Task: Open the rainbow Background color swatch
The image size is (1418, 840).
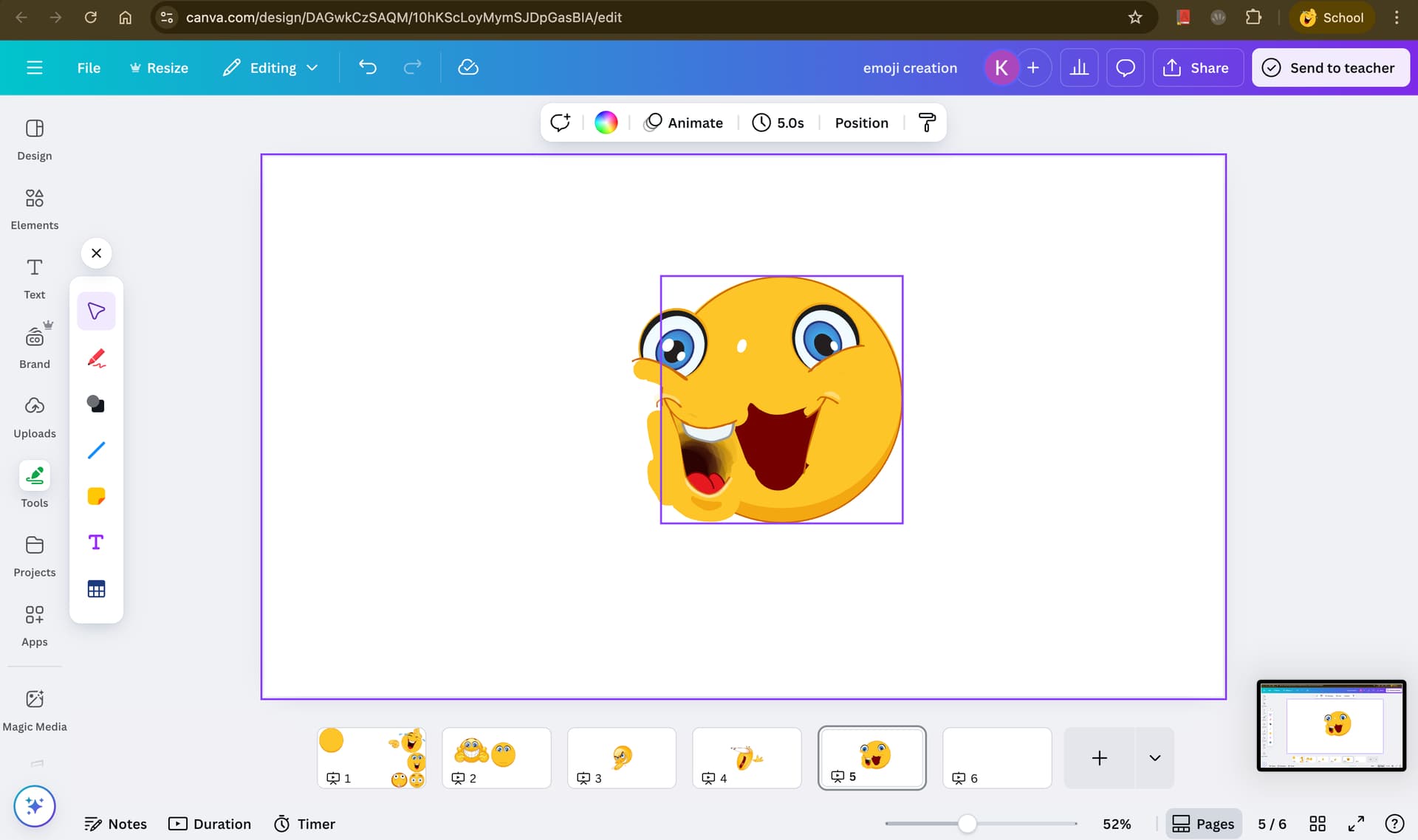Action: [x=606, y=123]
